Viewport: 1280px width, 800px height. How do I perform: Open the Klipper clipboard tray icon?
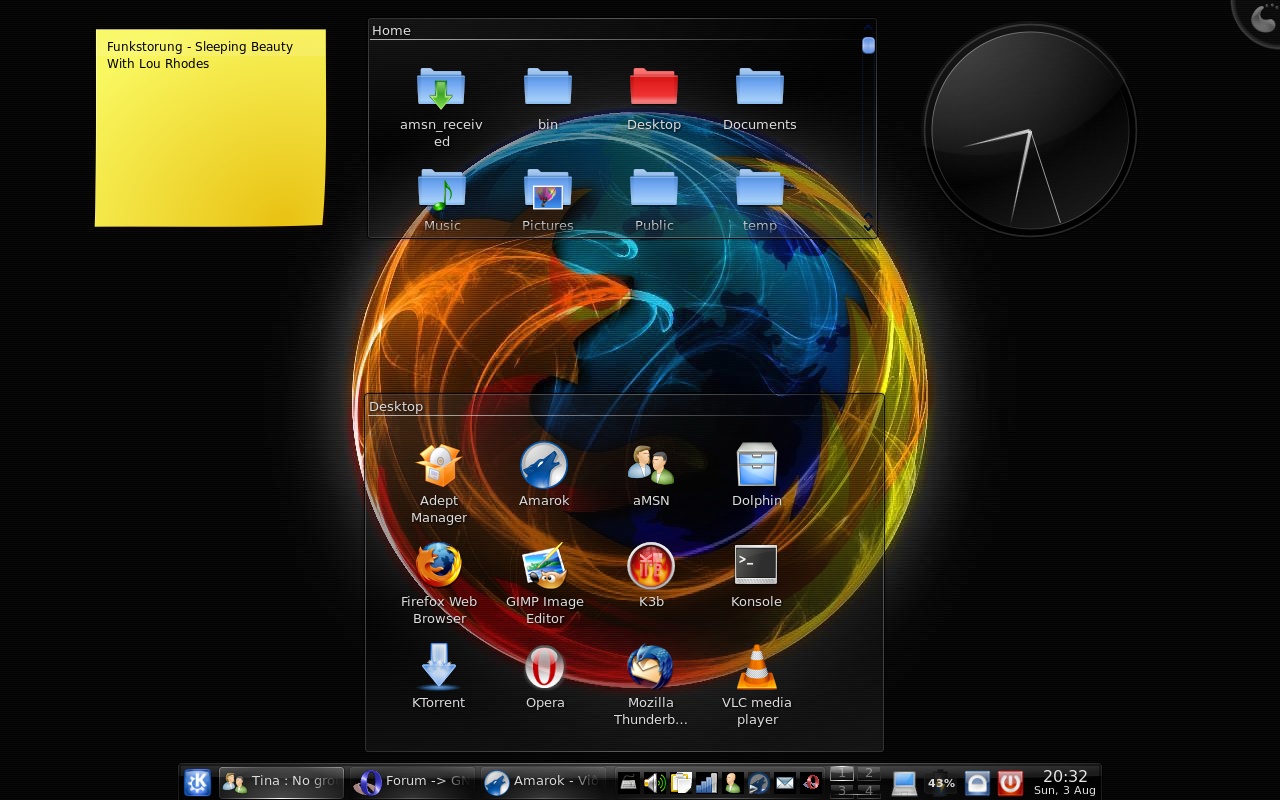[x=681, y=783]
